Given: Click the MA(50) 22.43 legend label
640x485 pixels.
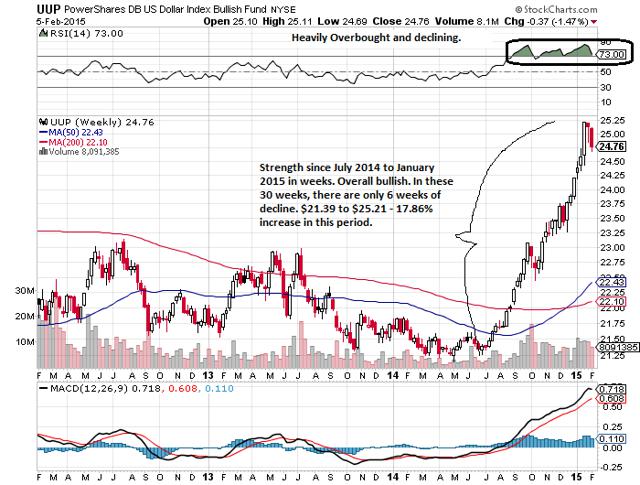Looking at the screenshot, I should pos(76,132).
